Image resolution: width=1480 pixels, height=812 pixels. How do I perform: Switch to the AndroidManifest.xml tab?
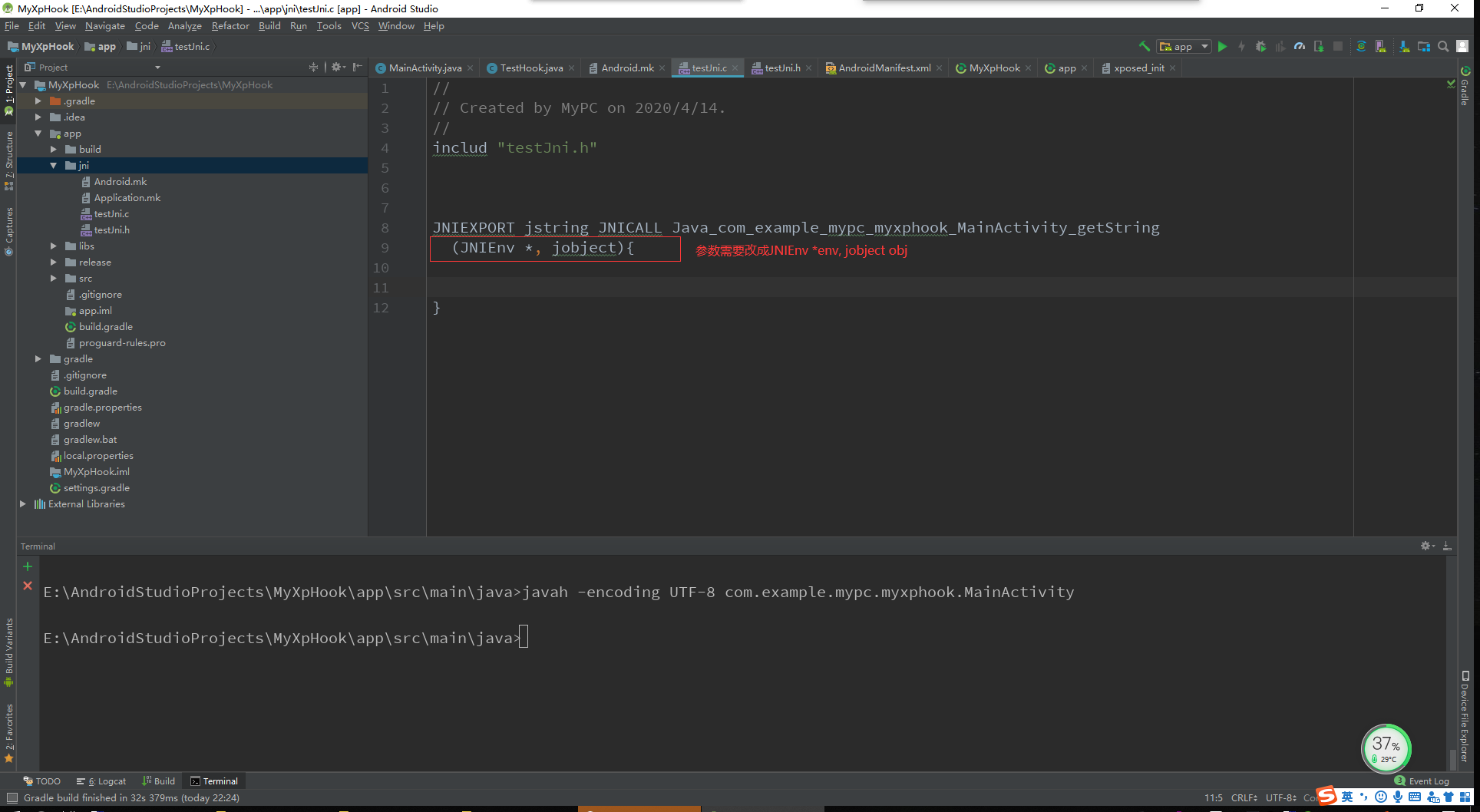[884, 68]
